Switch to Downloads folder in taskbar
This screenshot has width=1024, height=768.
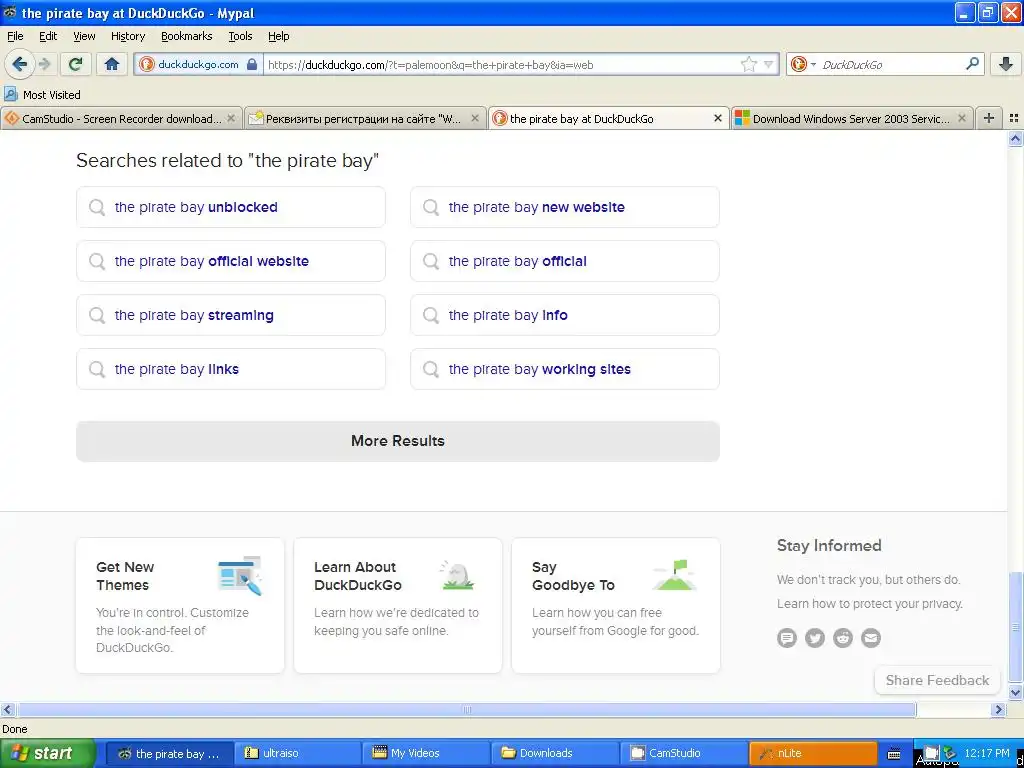[x=554, y=754]
